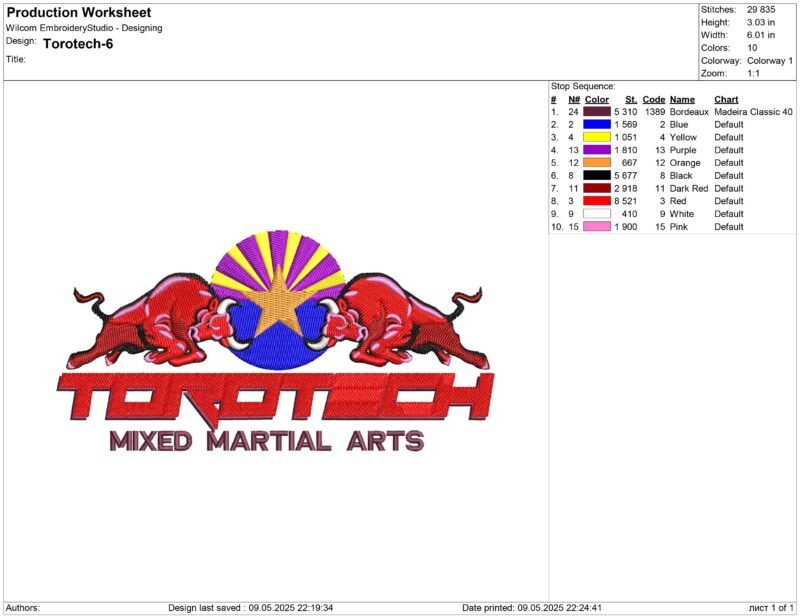Click stitch count '410' in White row
The width and height of the screenshot is (800, 616).
pyautogui.click(x=629, y=214)
